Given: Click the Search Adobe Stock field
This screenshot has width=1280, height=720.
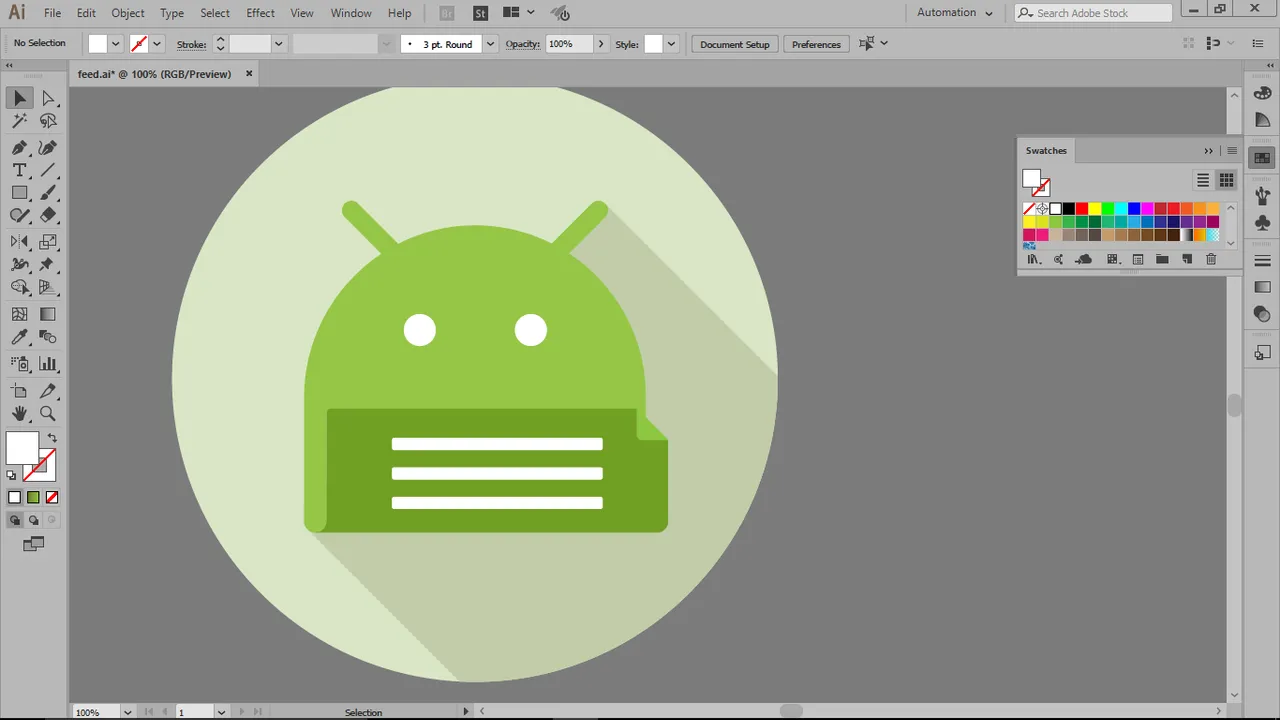Looking at the screenshot, I should (1093, 13).
